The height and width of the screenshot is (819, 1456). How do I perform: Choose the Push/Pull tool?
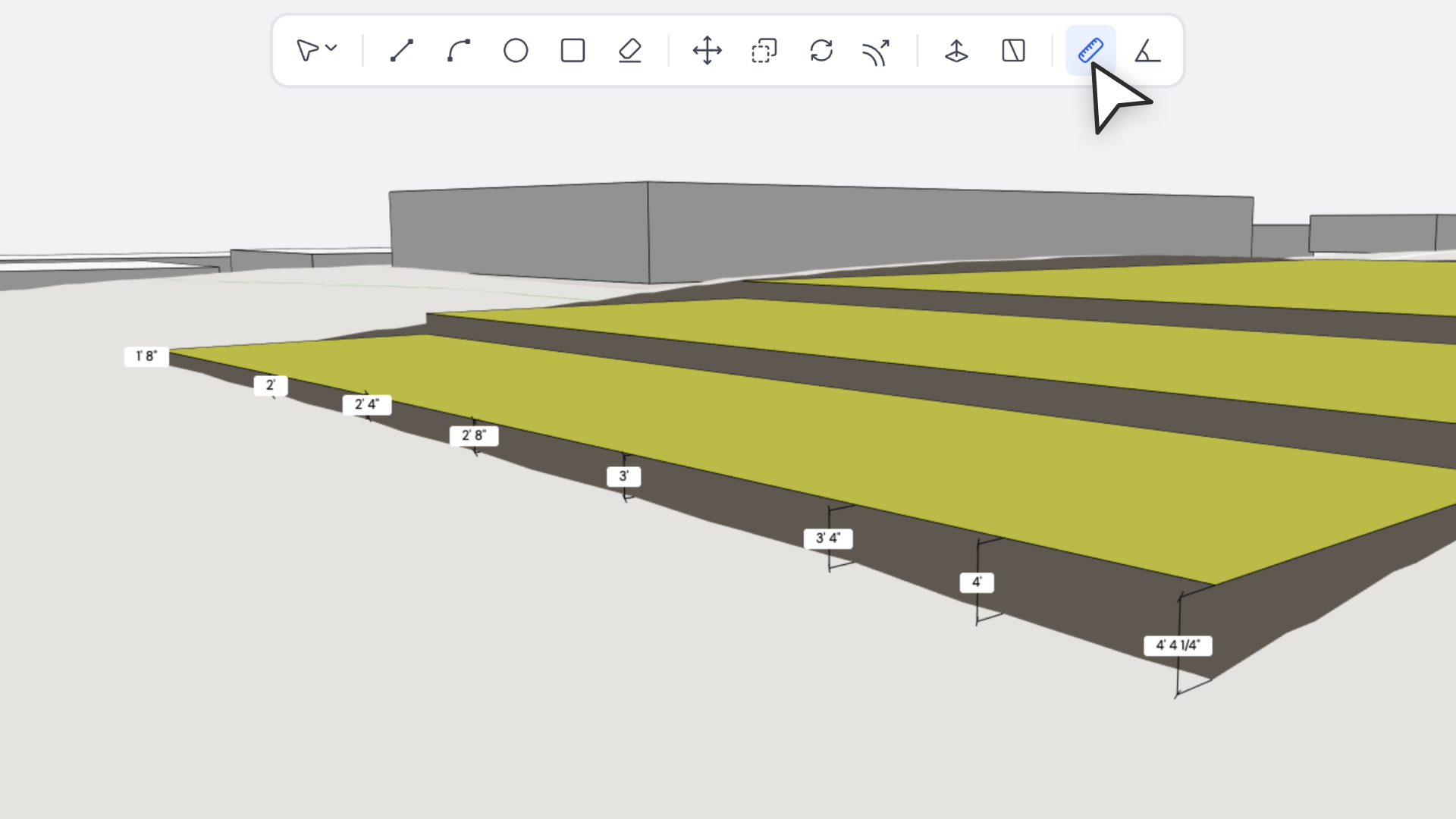click(956, 51)
